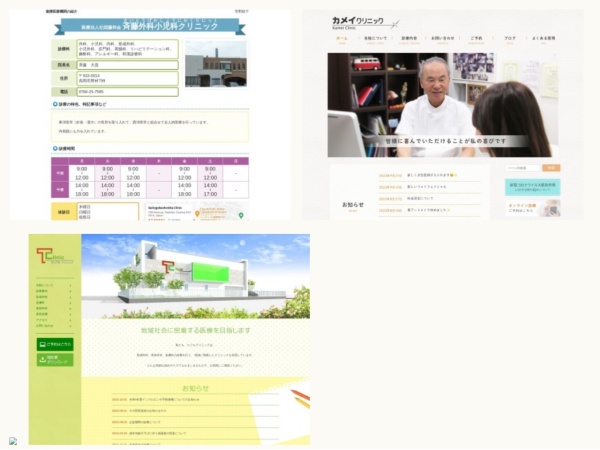600x450 pixels.
Task: Click the お知らせ heading on TC Clinic page
Action: pos(195,388)
